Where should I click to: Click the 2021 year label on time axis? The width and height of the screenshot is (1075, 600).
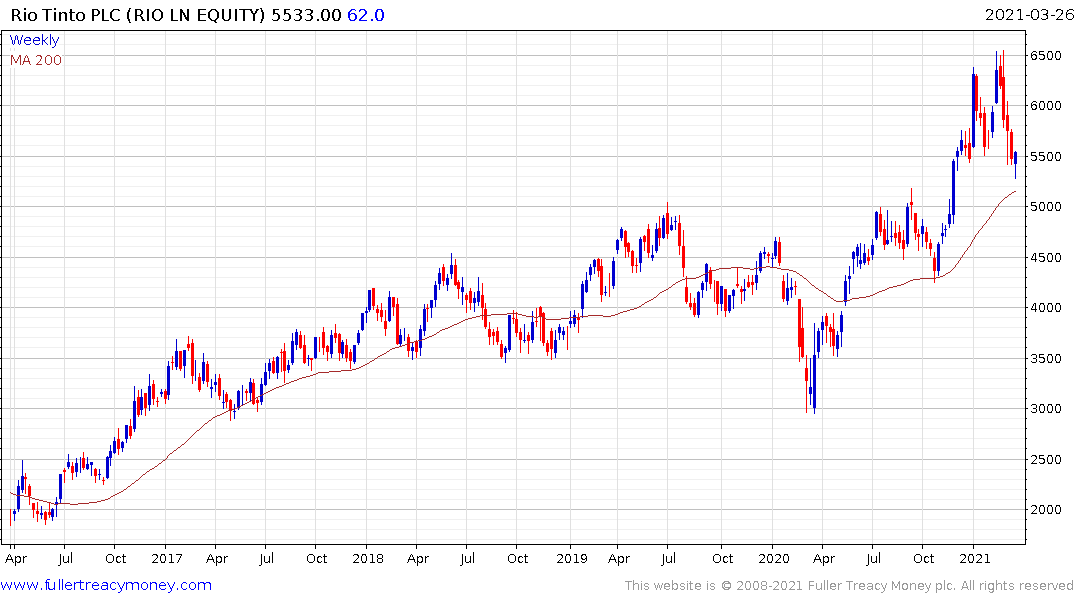coord(974,558)
